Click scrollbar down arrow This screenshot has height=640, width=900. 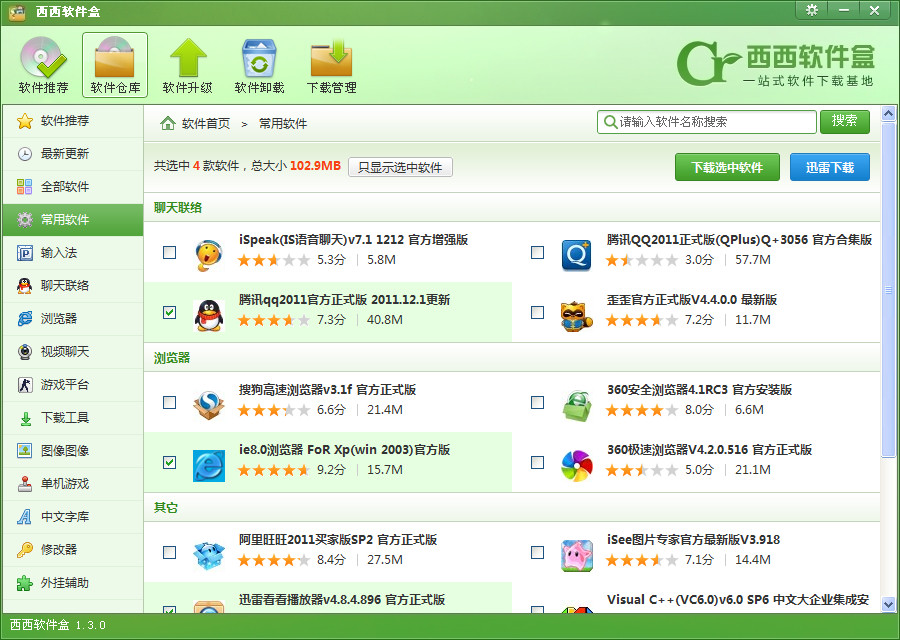(x=888, y=604)
